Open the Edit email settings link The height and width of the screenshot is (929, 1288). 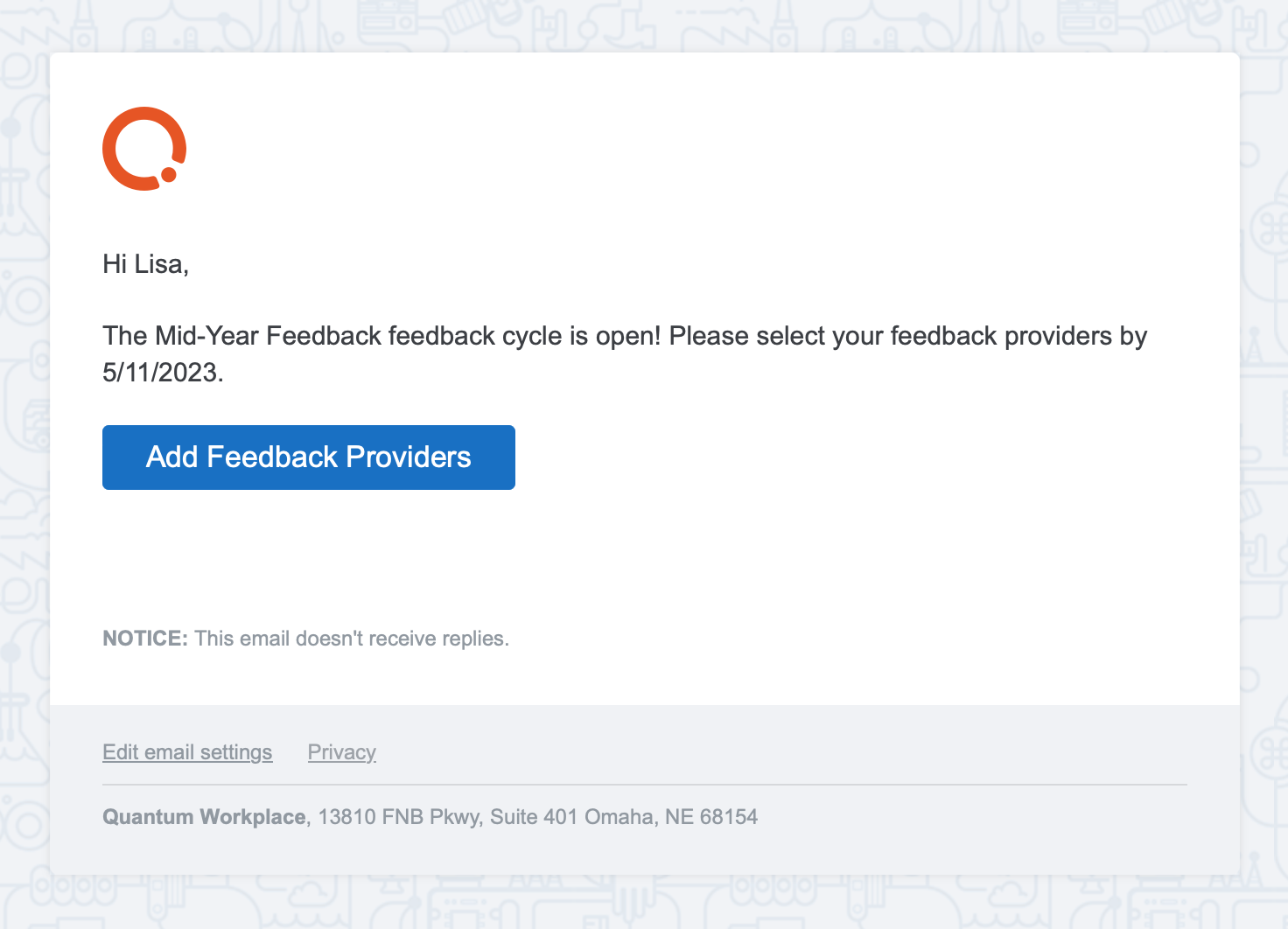187,752
